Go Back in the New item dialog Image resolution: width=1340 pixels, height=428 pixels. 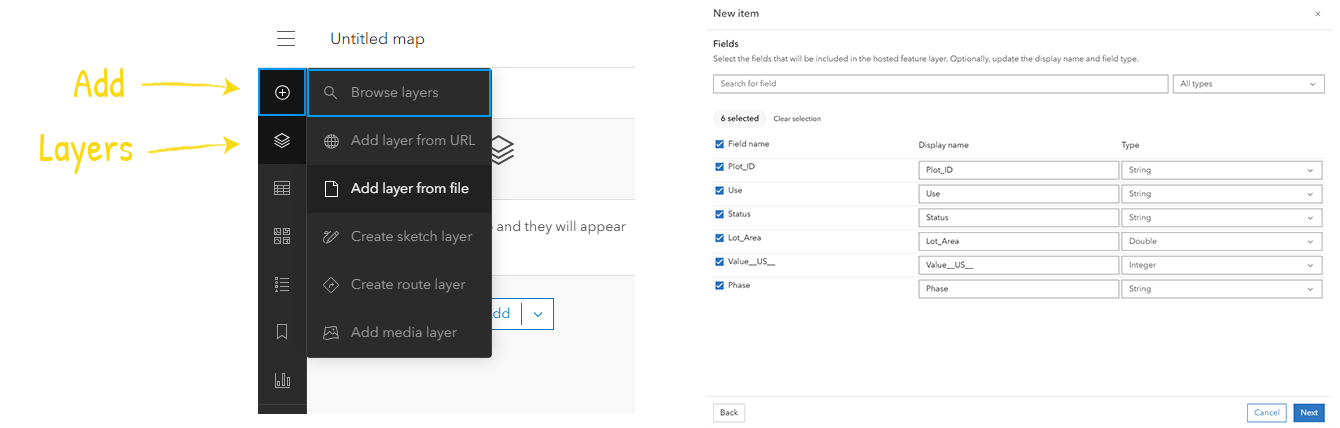(x=729, y=413)
